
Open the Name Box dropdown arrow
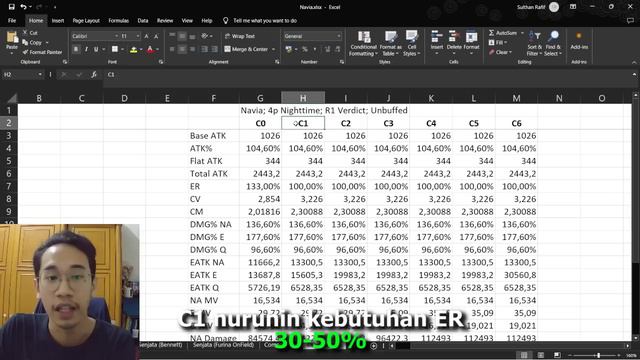point(40,75)
